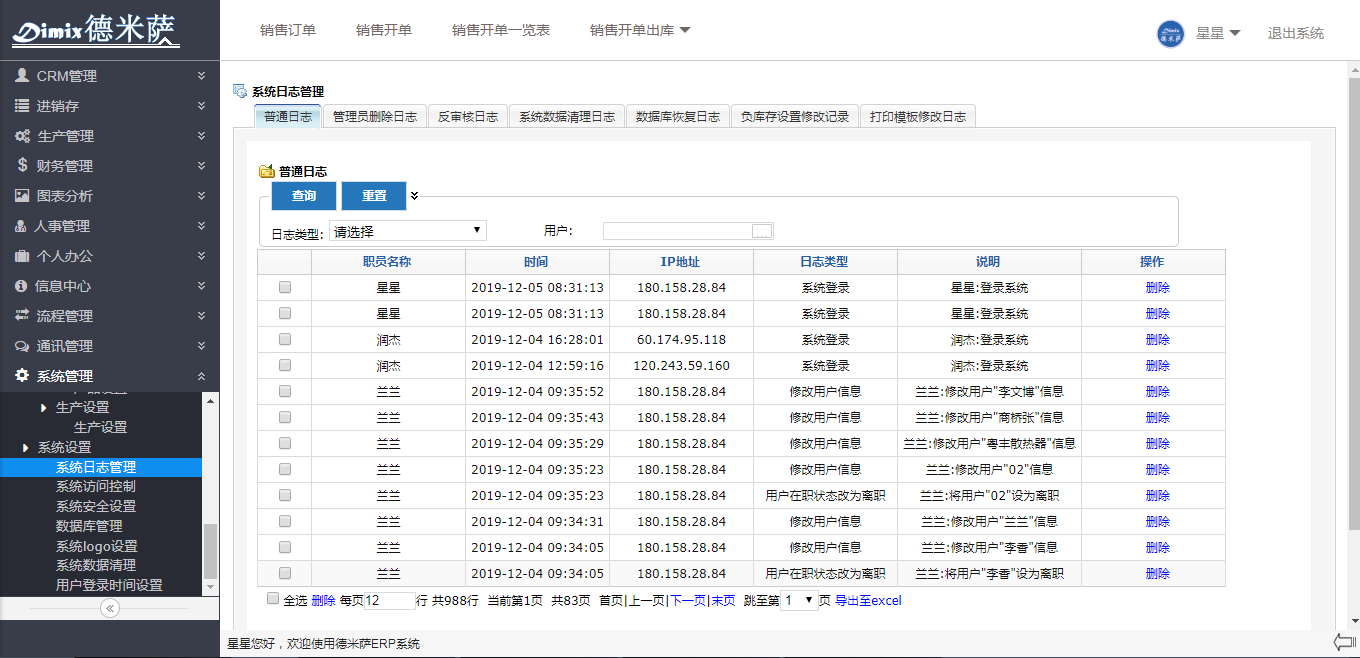Switch to the 负库存设置修改记录 tab

795,117
